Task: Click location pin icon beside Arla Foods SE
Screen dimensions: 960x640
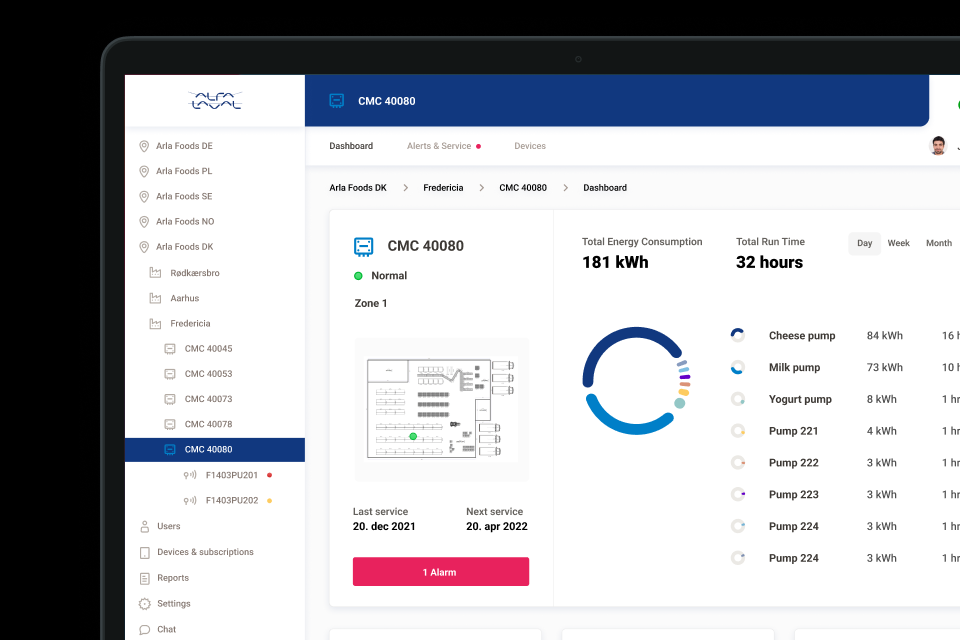Action: click(144, 197)
